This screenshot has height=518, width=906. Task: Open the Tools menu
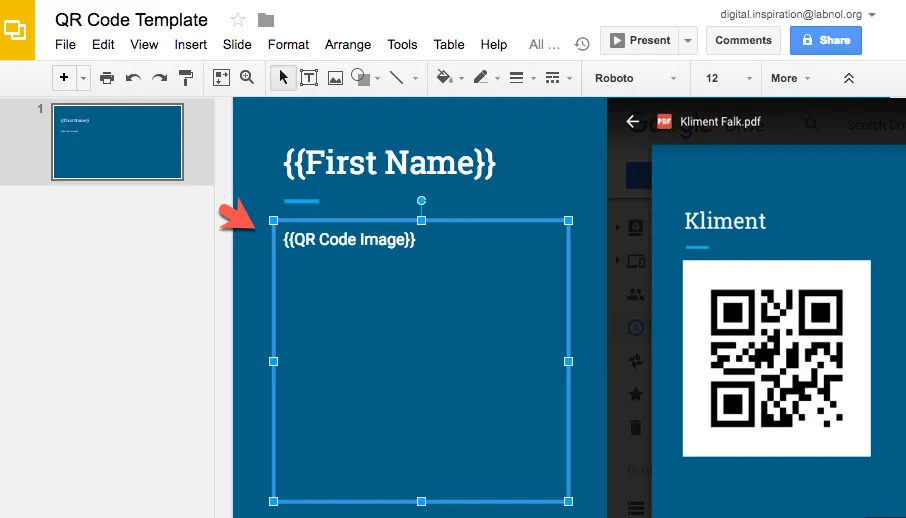(402, 45)
